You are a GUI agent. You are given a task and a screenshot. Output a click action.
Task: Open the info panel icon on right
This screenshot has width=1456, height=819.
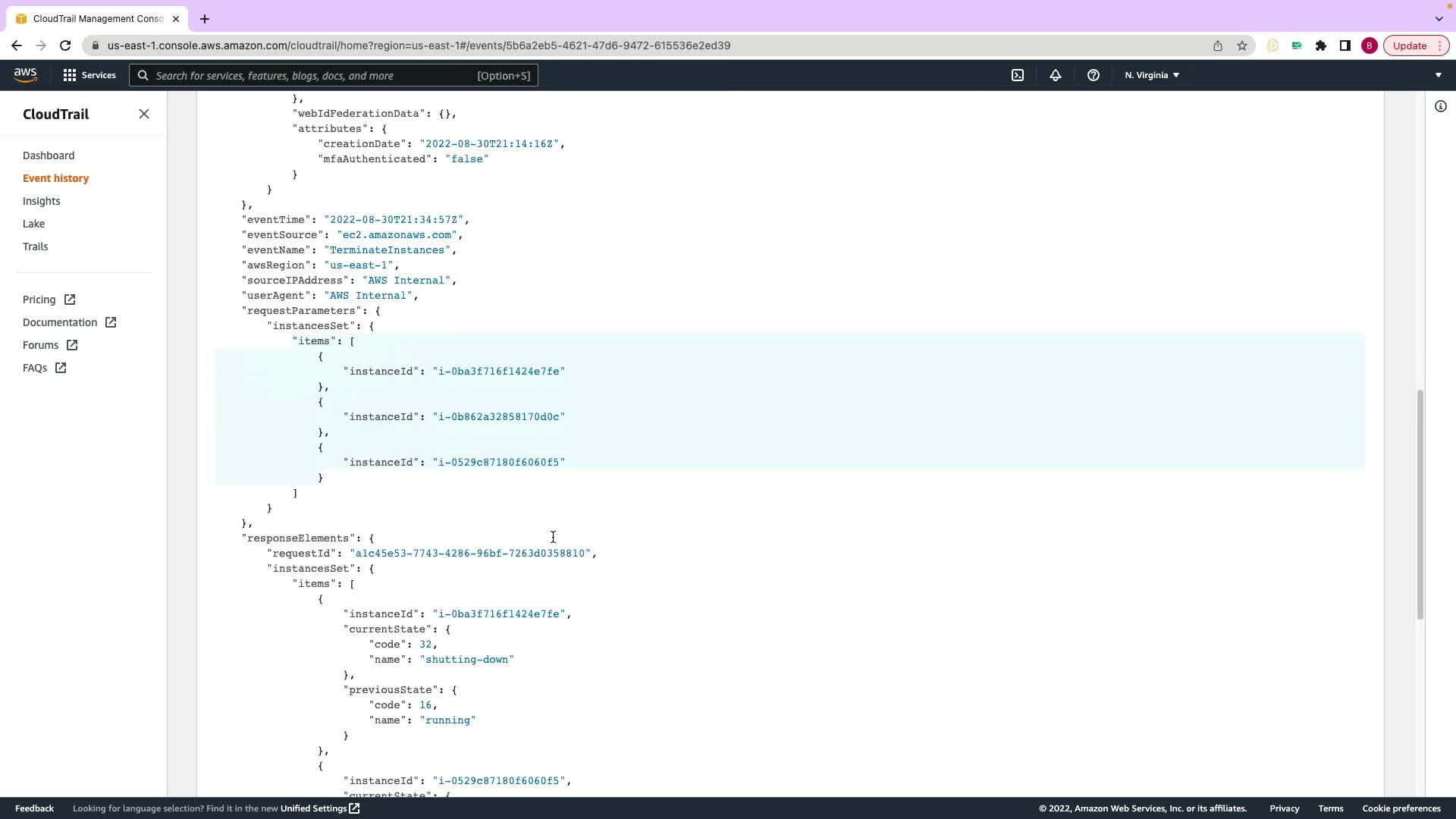[1440, 106]
